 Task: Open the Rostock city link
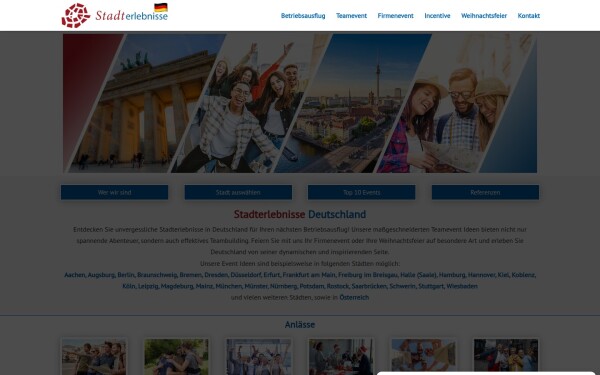(338, 286)
